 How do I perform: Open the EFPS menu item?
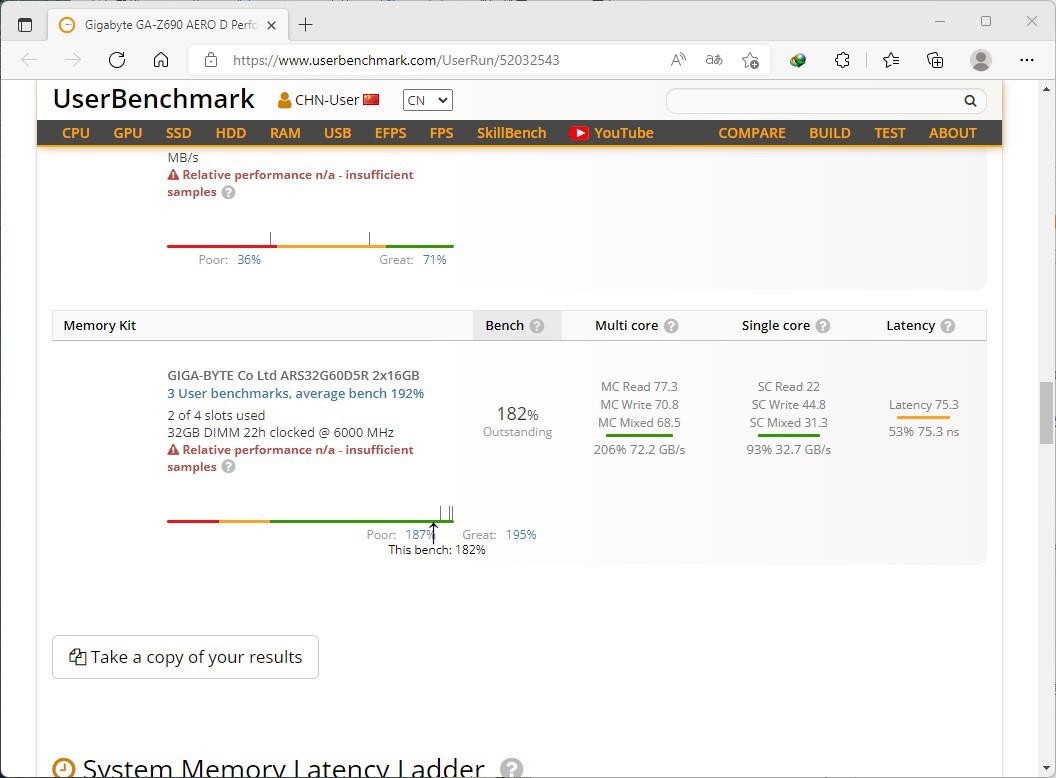(x=391, y=133)
